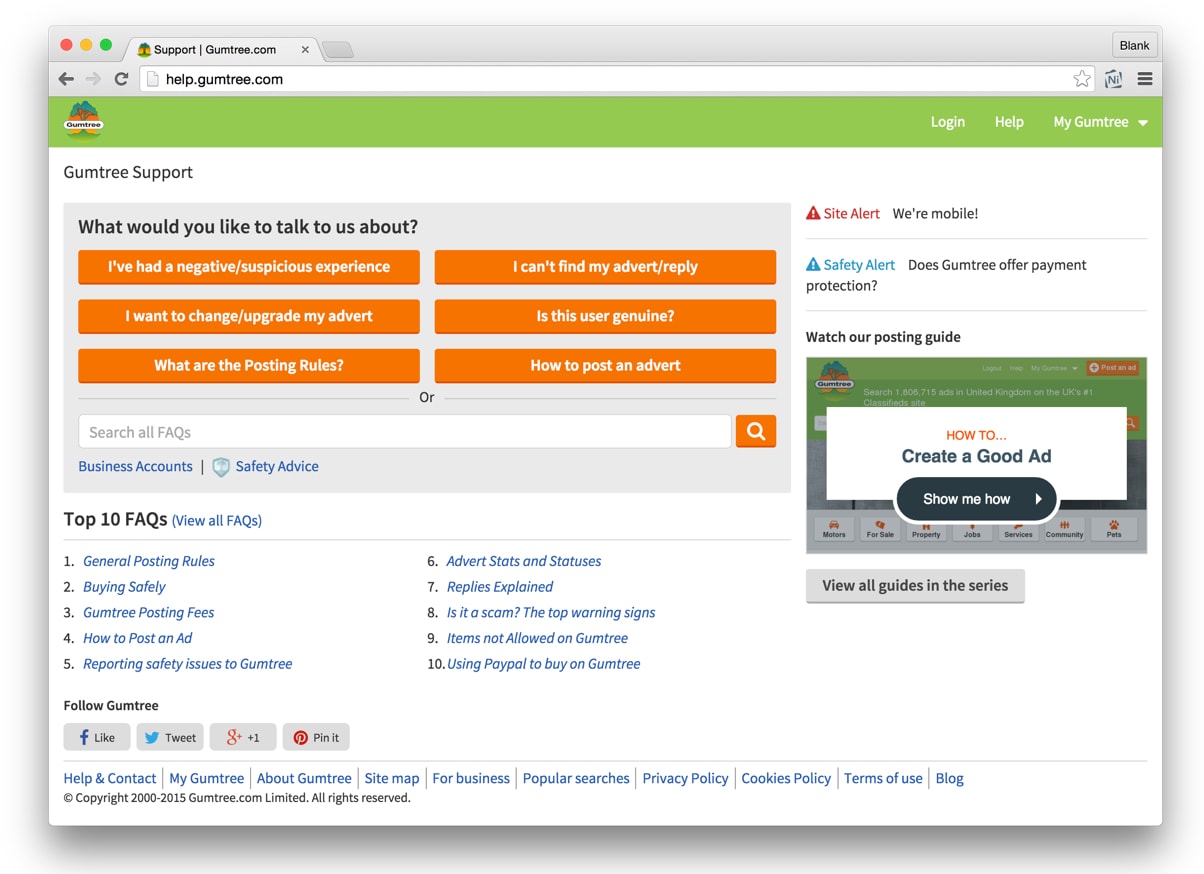
Task: Click the orange search magnifier button
Action: pyautogui.click(x=756, y=432)
